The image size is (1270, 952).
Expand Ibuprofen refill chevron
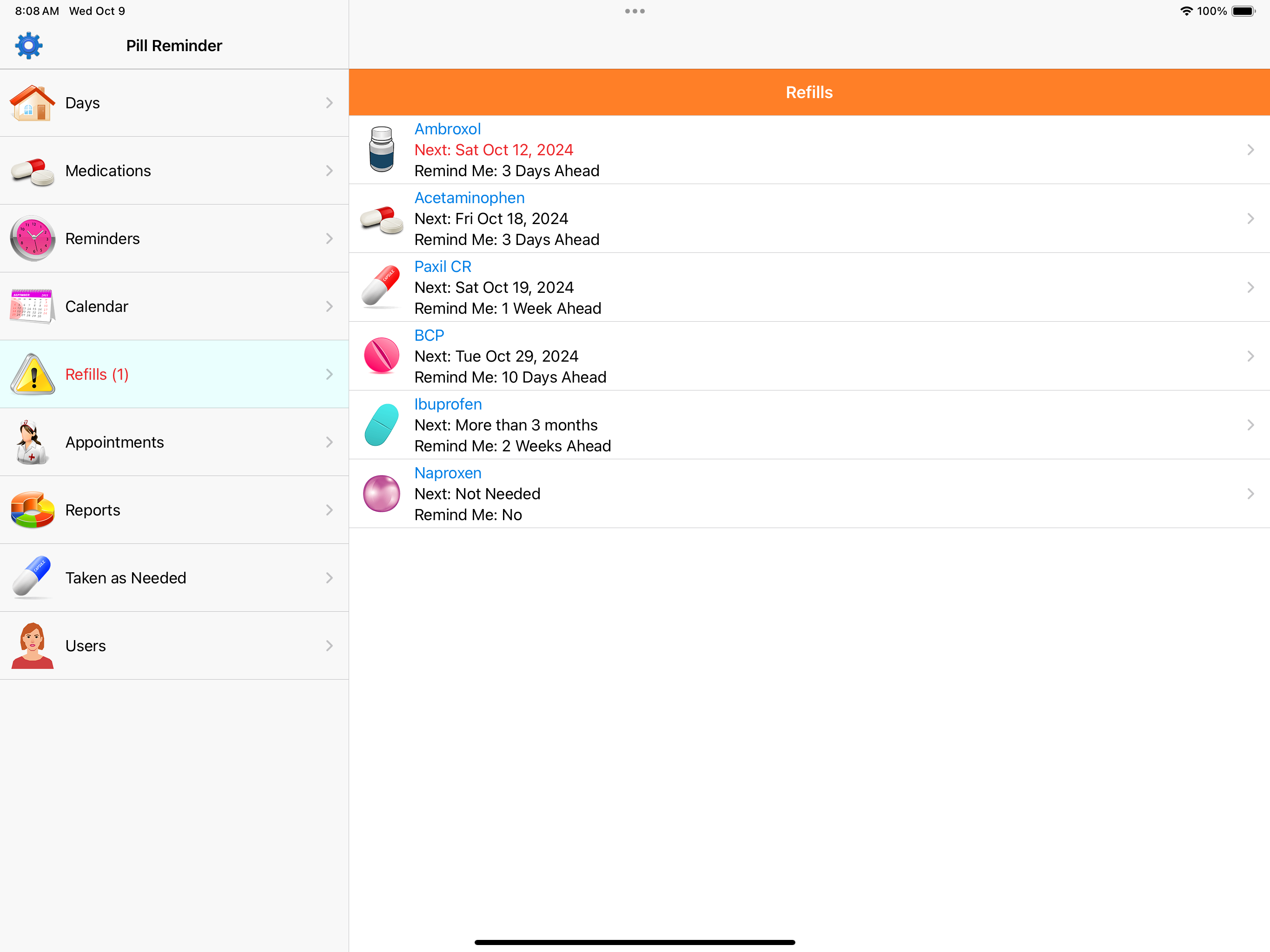click(x=1250, y=425)
